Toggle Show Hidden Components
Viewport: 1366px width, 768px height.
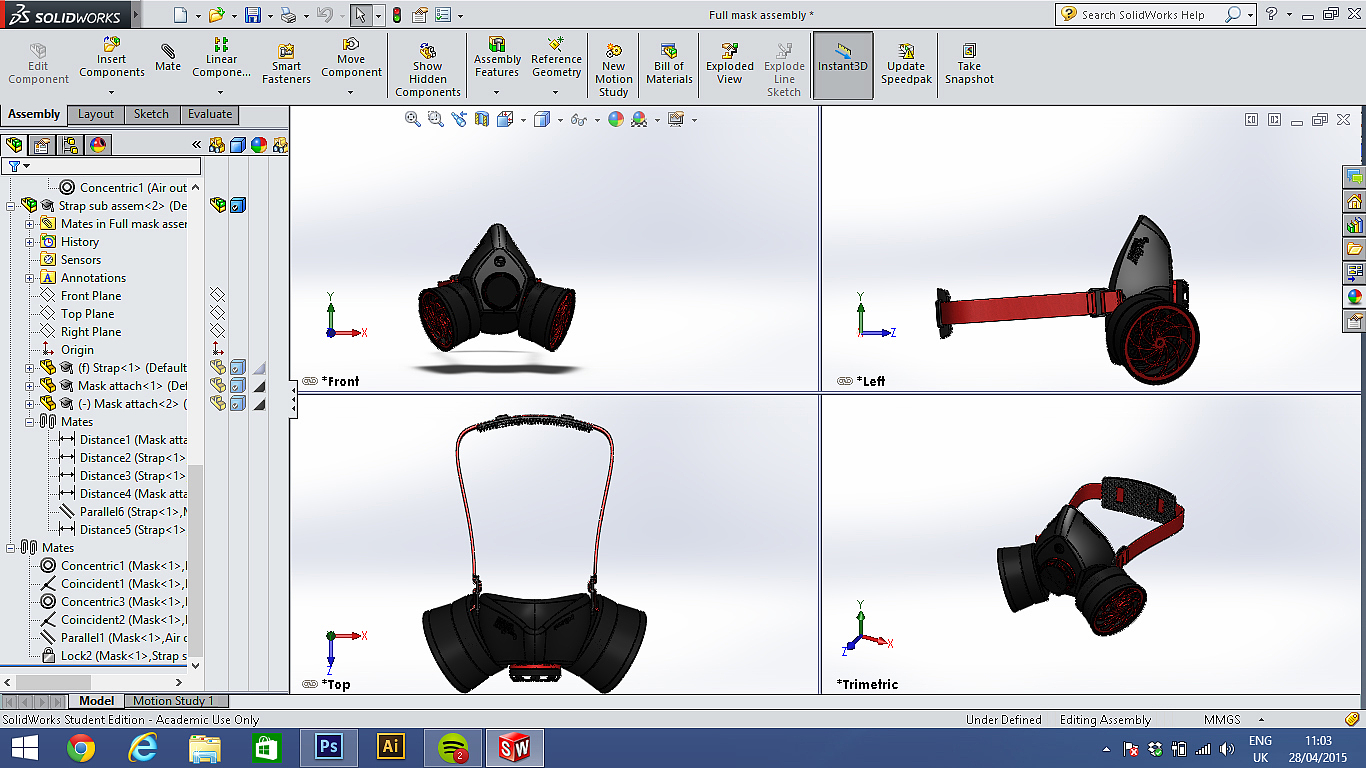coord(427,70)
